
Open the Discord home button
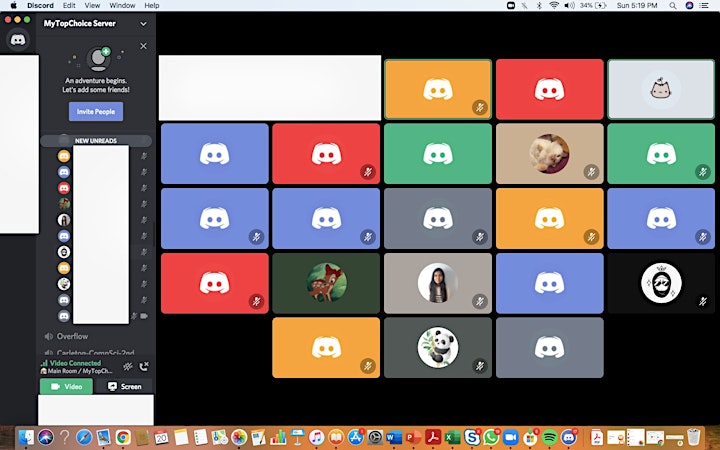[18, 40]
